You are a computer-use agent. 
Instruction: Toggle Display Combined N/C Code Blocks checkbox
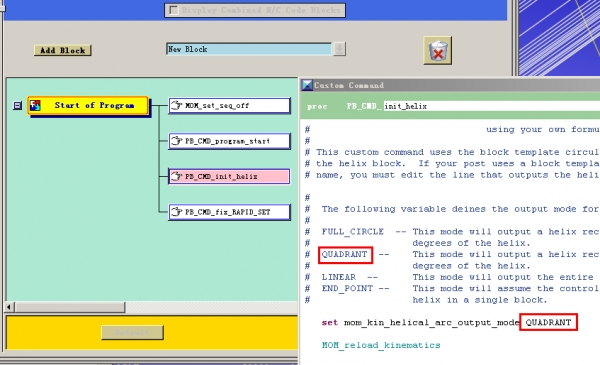pos(174,10)
